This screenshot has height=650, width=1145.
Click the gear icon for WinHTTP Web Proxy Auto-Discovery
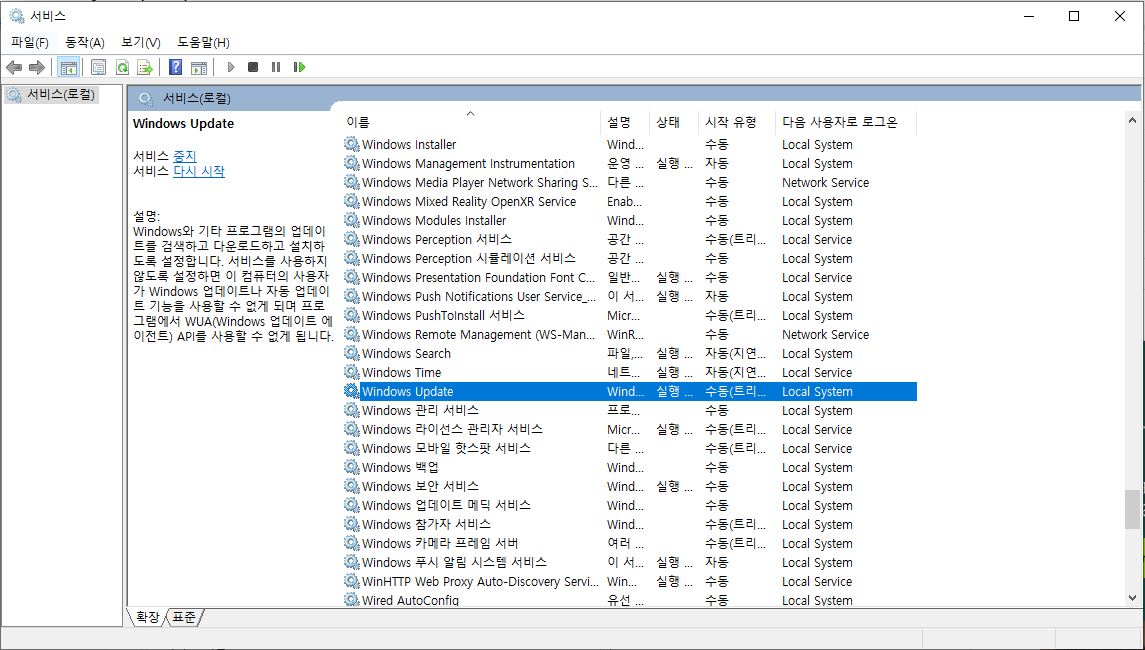[352, 581]
